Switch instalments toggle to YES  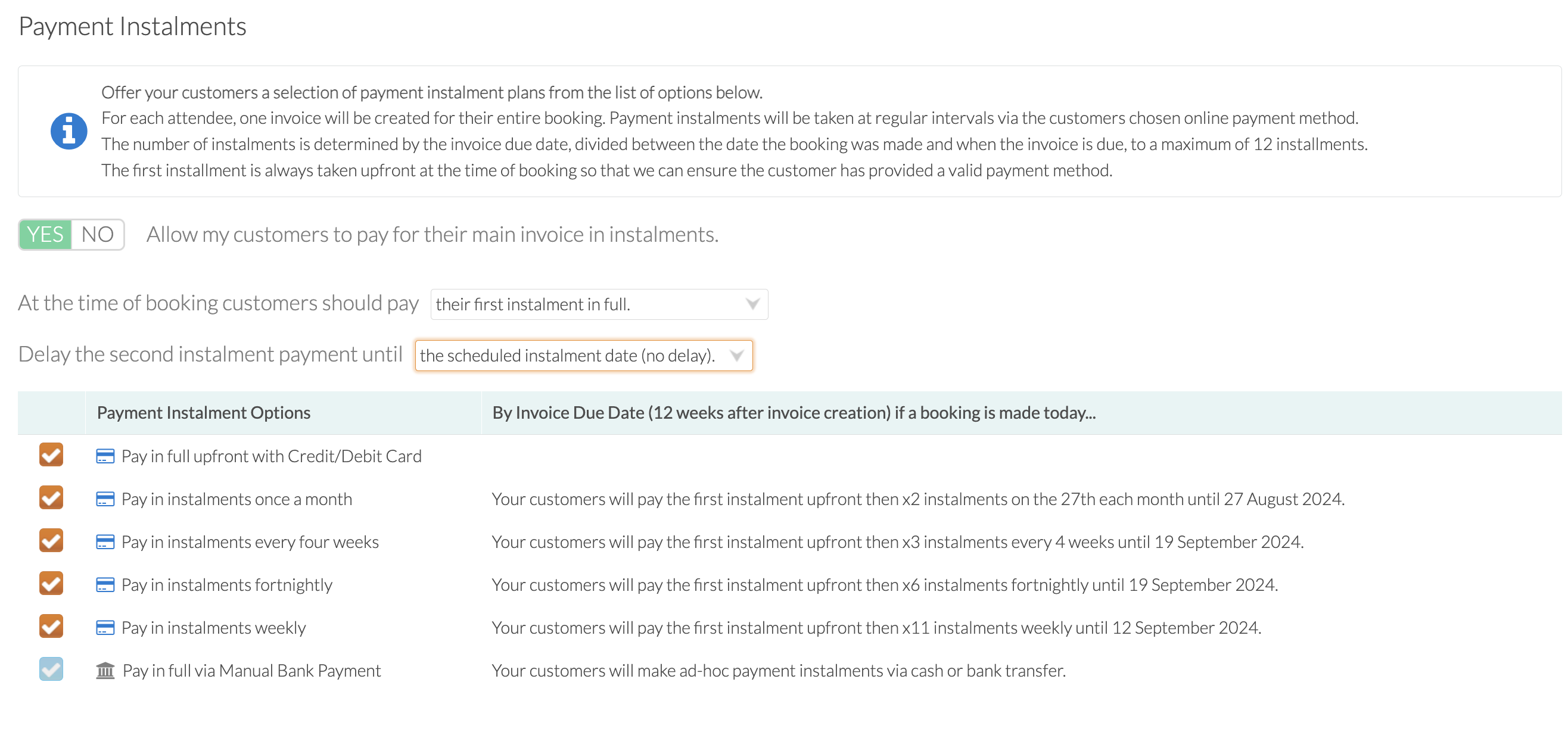tap(46, 234)
